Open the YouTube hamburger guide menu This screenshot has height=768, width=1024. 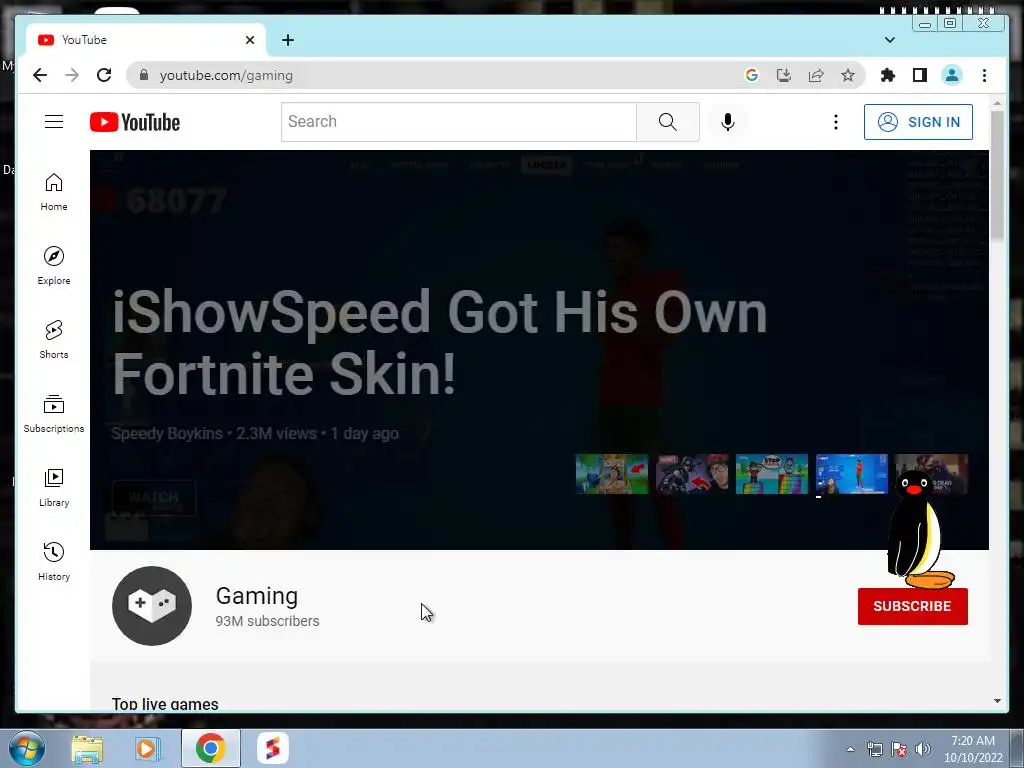tap(54, 121)
